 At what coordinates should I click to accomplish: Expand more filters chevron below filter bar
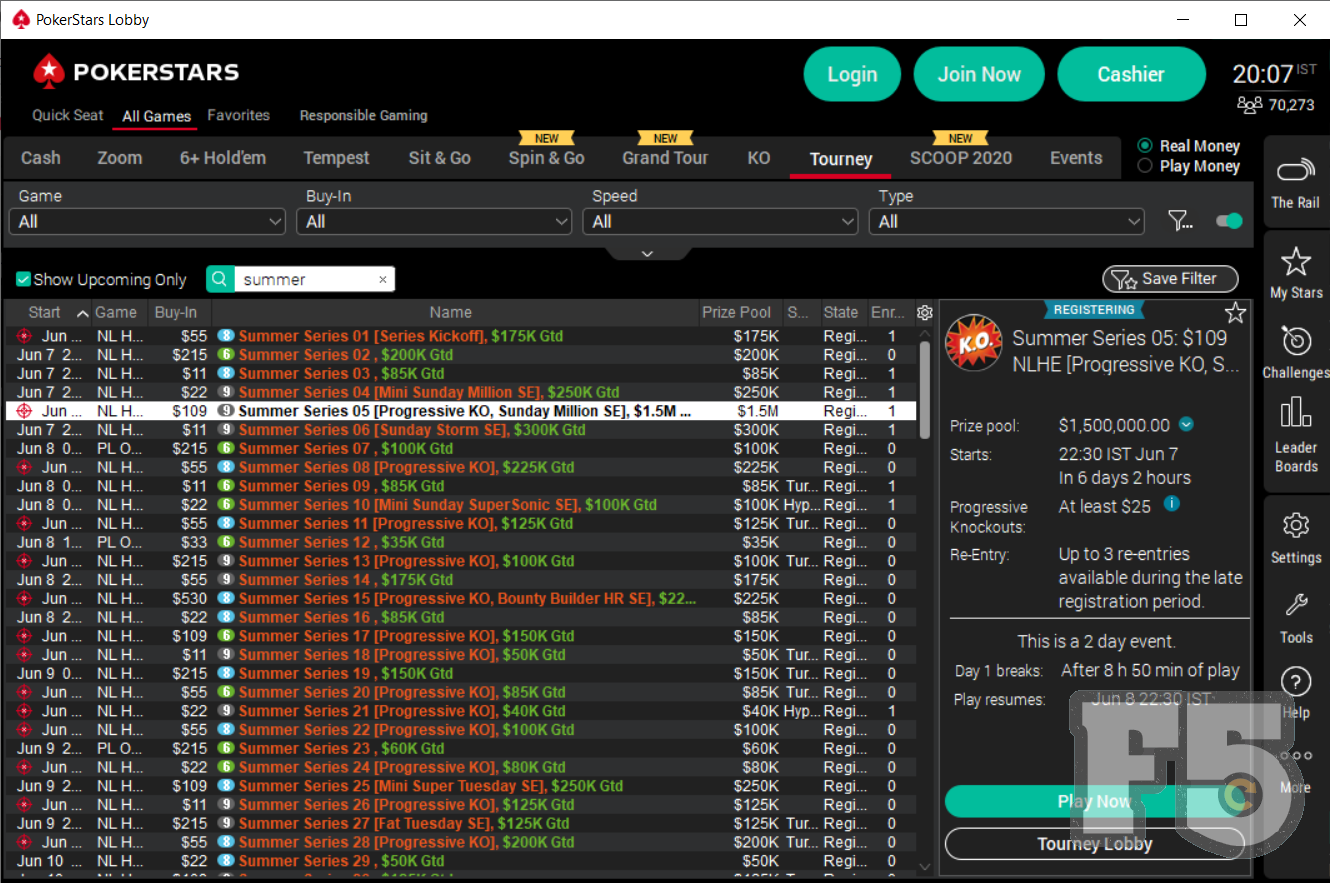click(x=647, y=254)
